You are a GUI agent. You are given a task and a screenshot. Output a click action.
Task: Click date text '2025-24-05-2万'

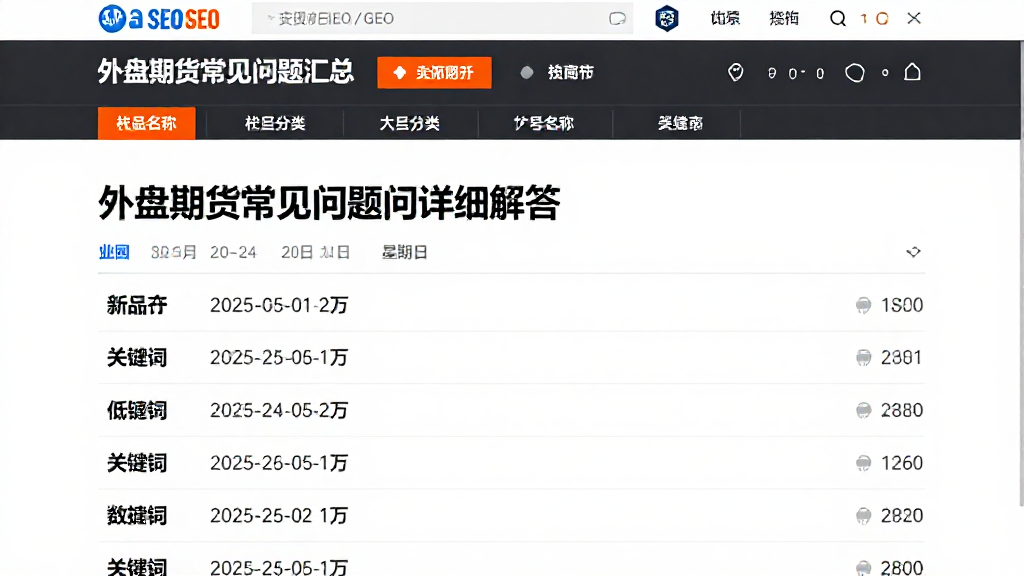coord(279,410)
